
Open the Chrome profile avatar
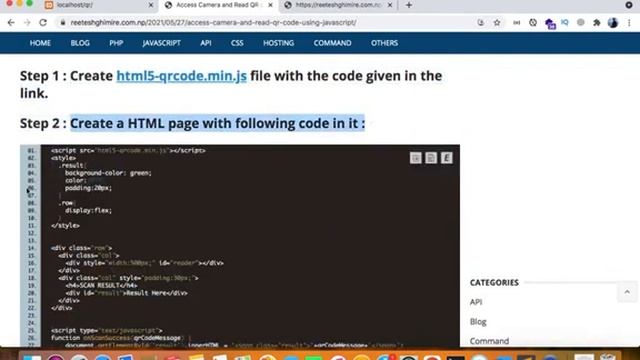click(x=613, y=23)
